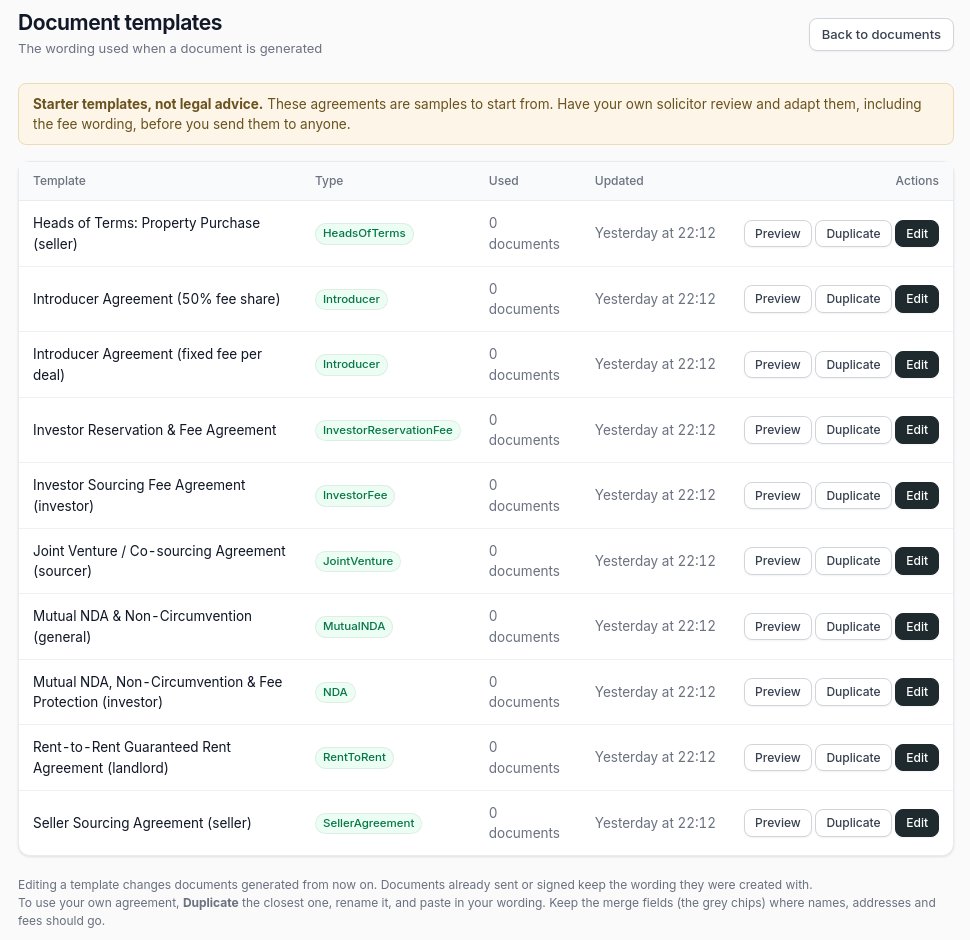Image resolution: width=970 pixels, height=940 pixels.
Task: Click the InvestorFee type badge
Action: pos(354,495)
